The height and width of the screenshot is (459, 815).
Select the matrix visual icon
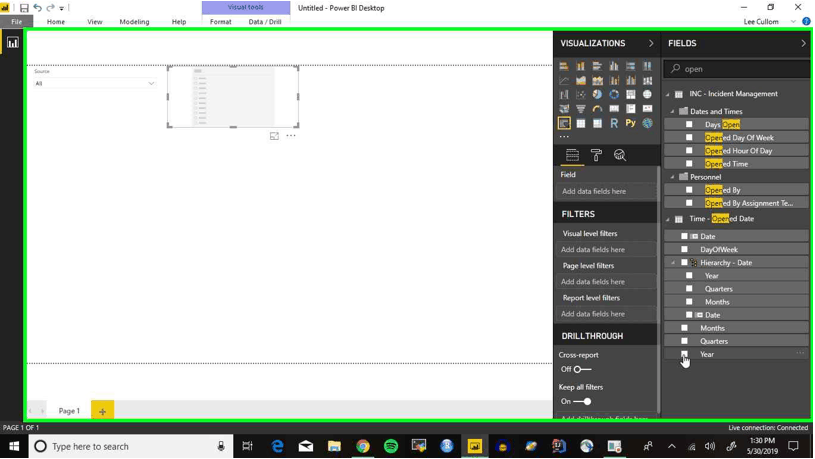[x=597, y=123]
